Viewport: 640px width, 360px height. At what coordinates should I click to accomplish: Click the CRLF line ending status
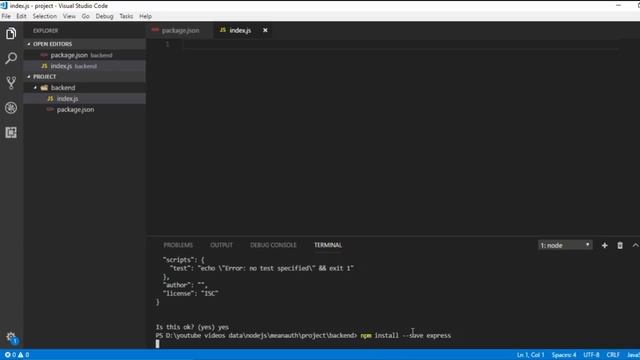coord(613,355)
